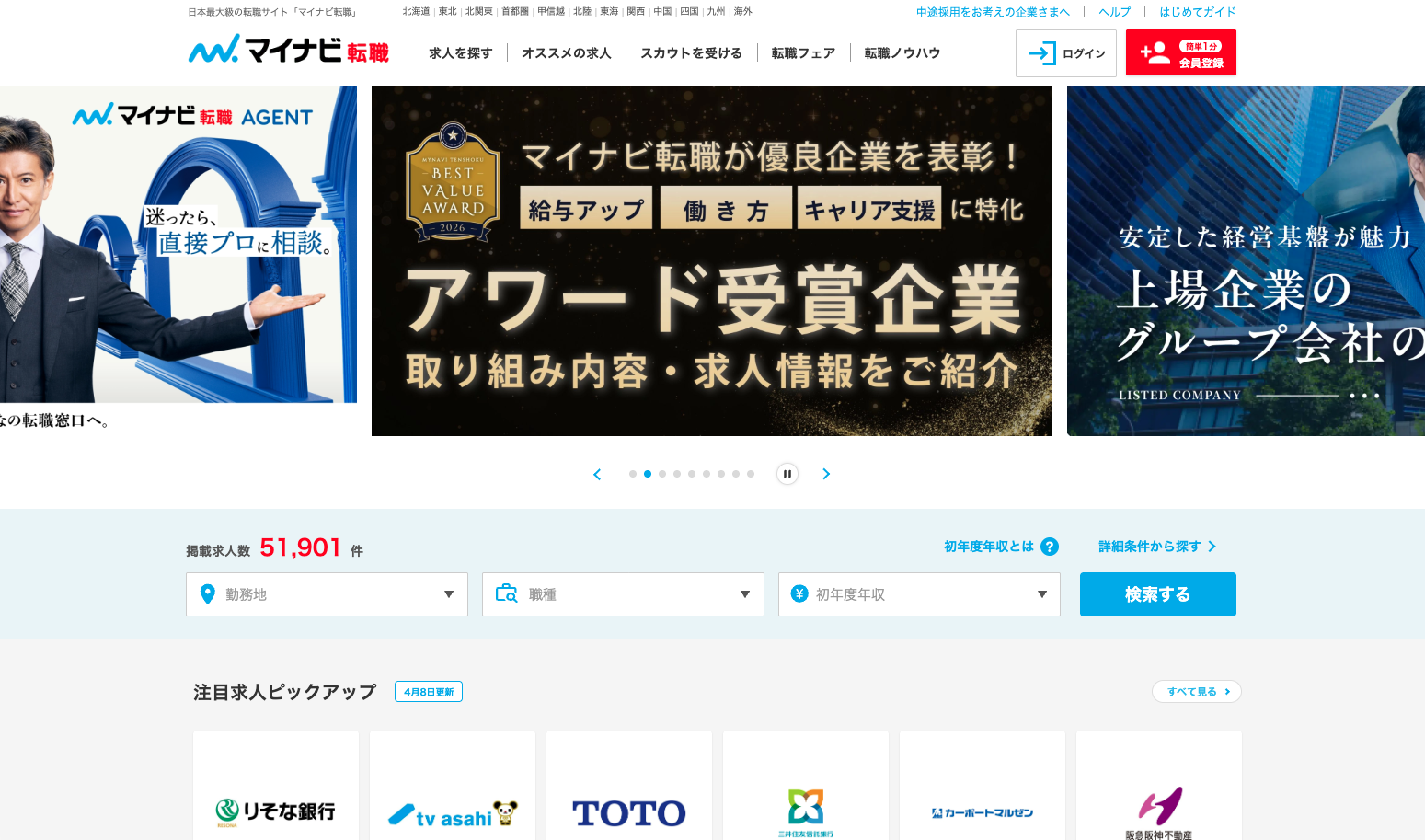
Task: Click the ログイン button
Action: point(1066,53)
